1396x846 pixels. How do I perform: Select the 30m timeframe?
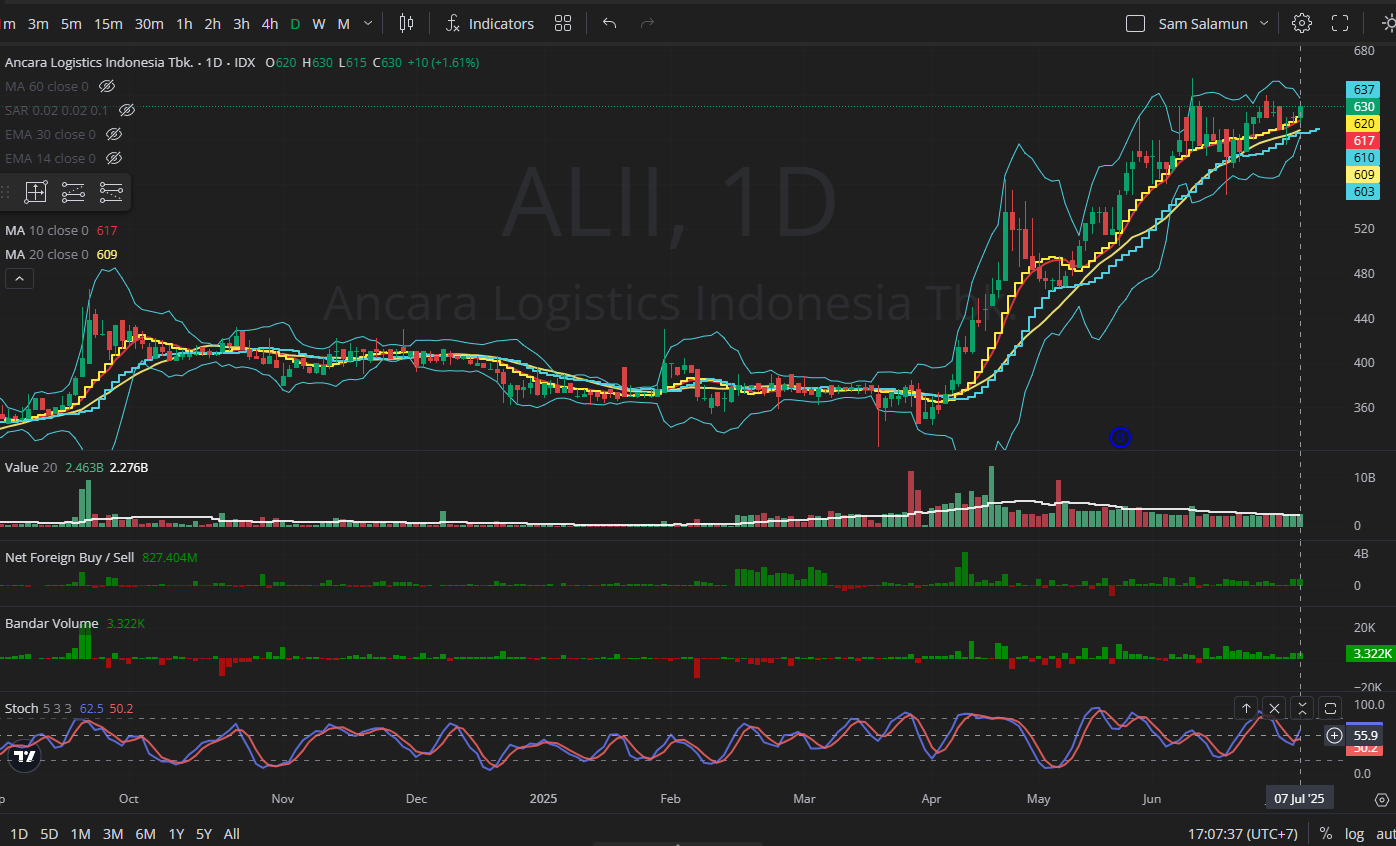coord(149,23)
